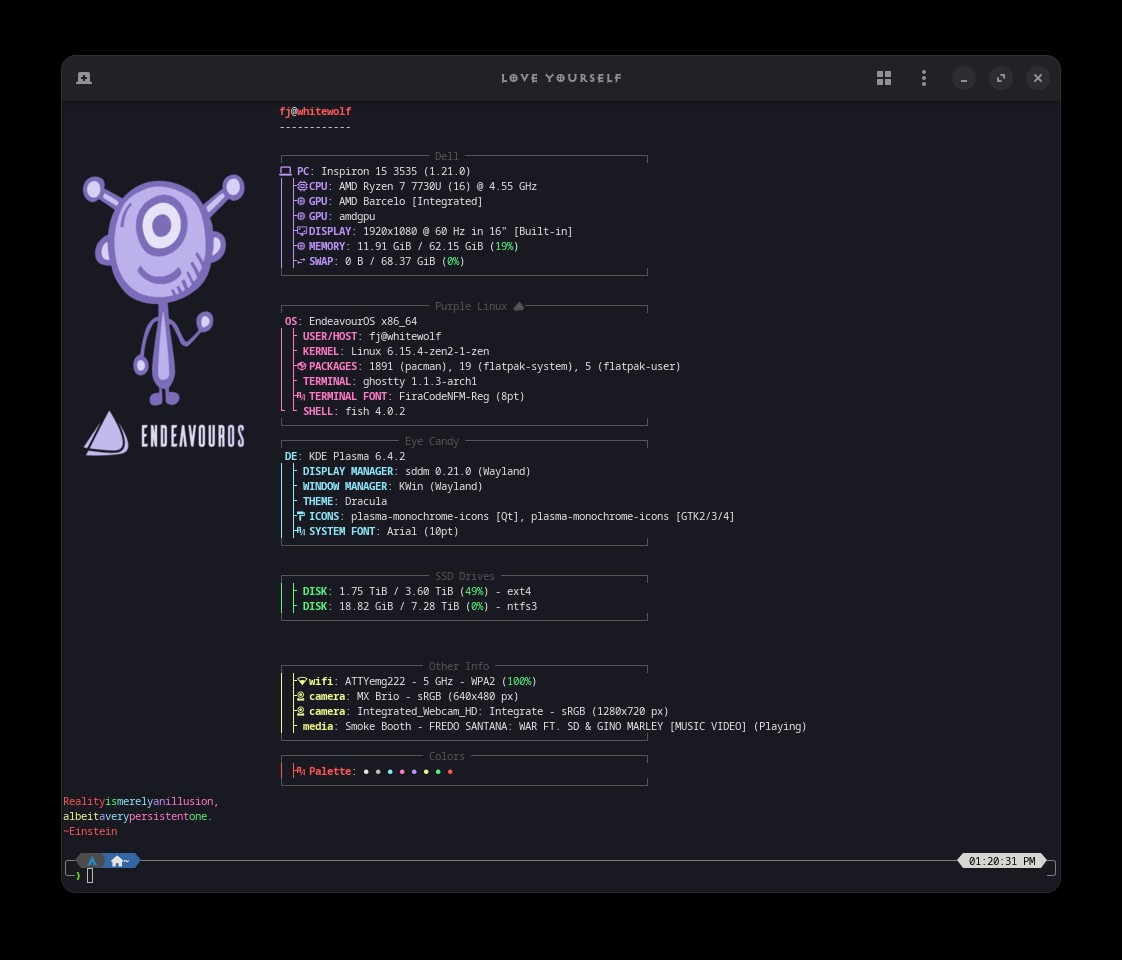
Task: Pick the cyan palette dot
Action: (390, 772)
